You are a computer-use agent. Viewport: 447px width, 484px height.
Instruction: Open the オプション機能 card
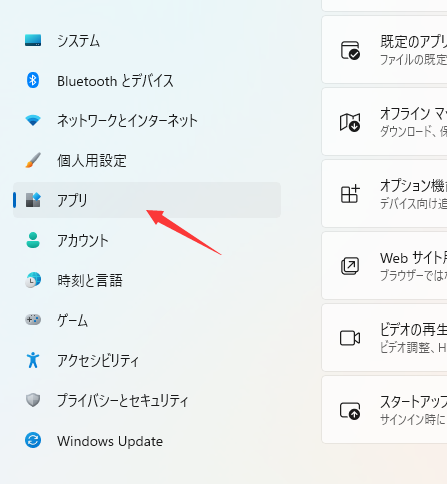point(384,194)
